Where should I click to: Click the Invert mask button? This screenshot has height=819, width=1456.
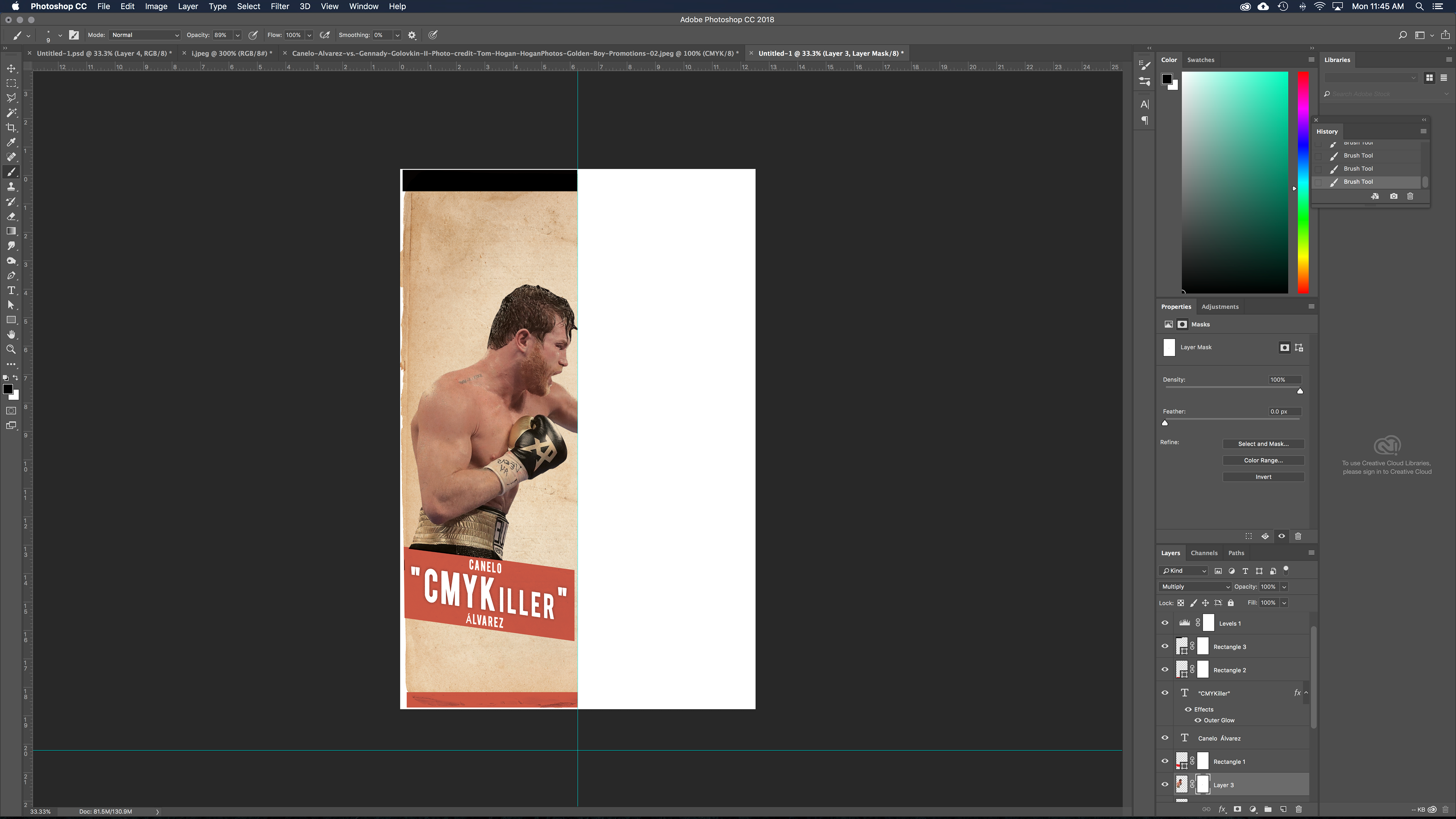point(1263,477)
